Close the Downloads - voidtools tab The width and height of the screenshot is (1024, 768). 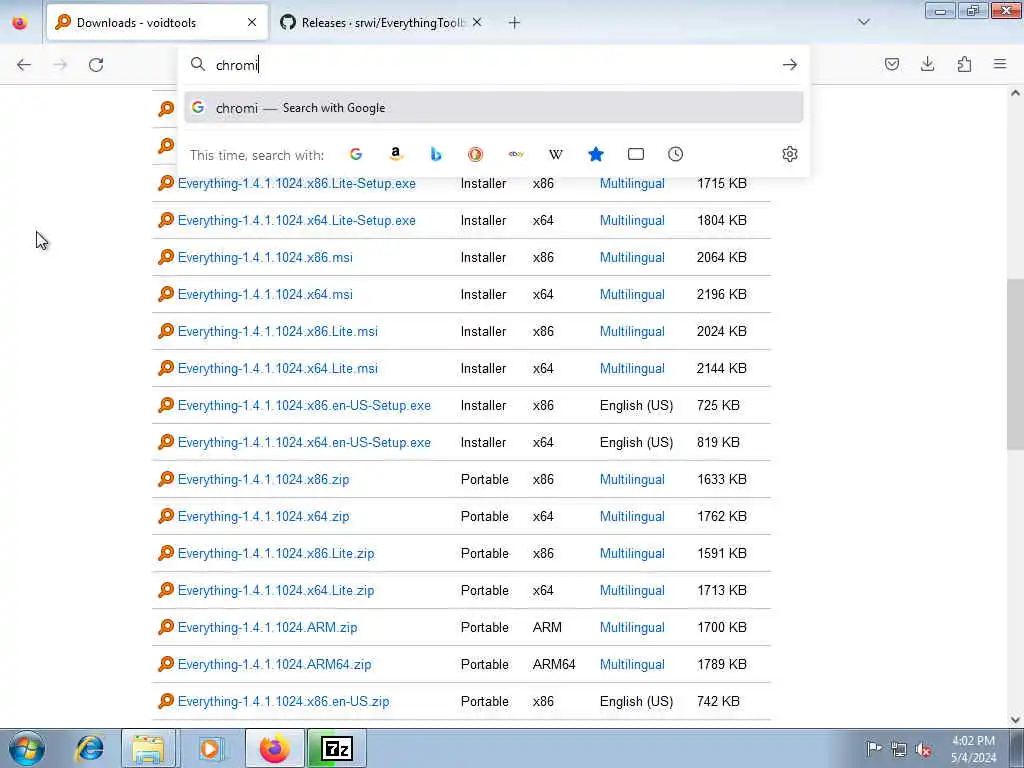click(252, 22)
